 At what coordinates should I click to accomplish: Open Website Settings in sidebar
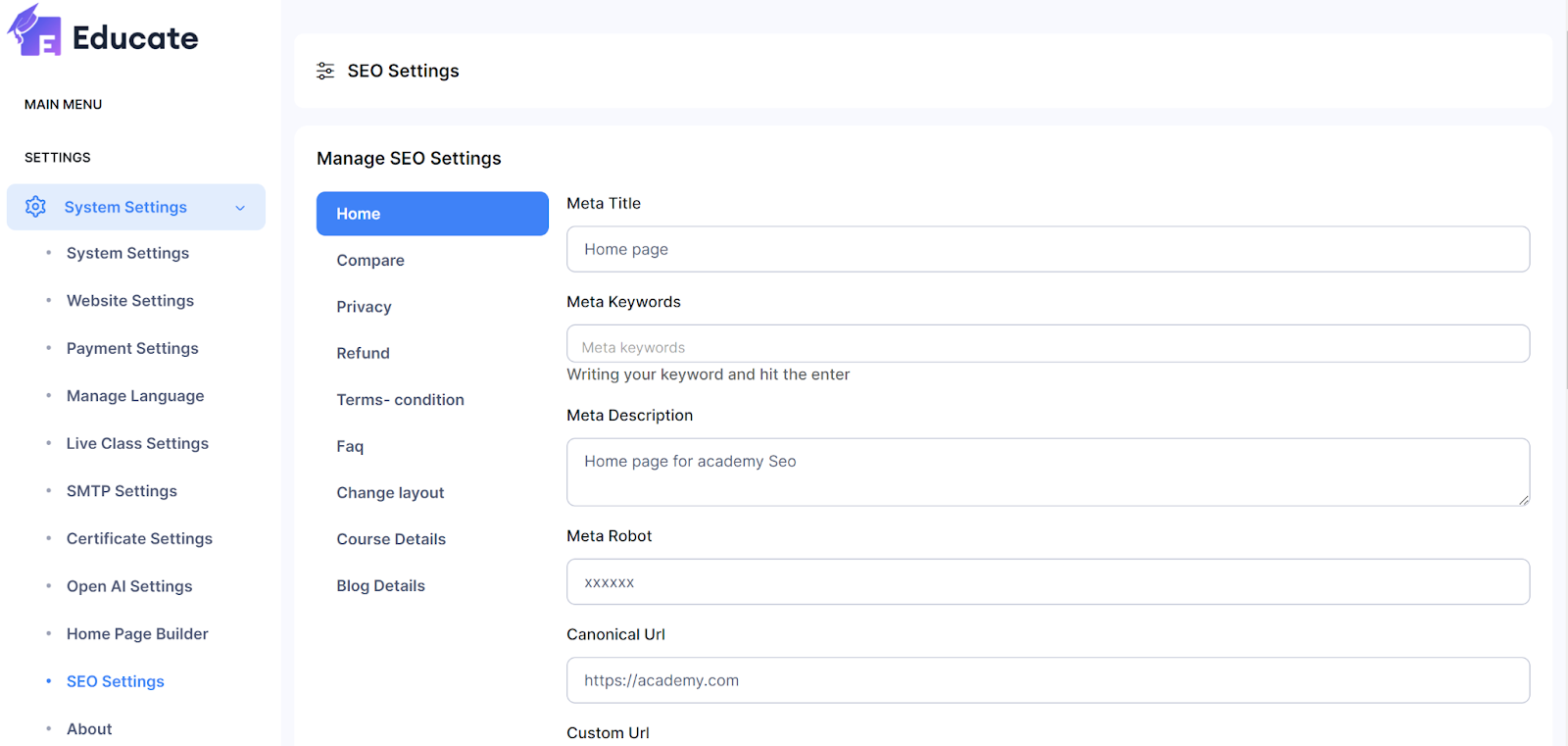coord(130,301)
